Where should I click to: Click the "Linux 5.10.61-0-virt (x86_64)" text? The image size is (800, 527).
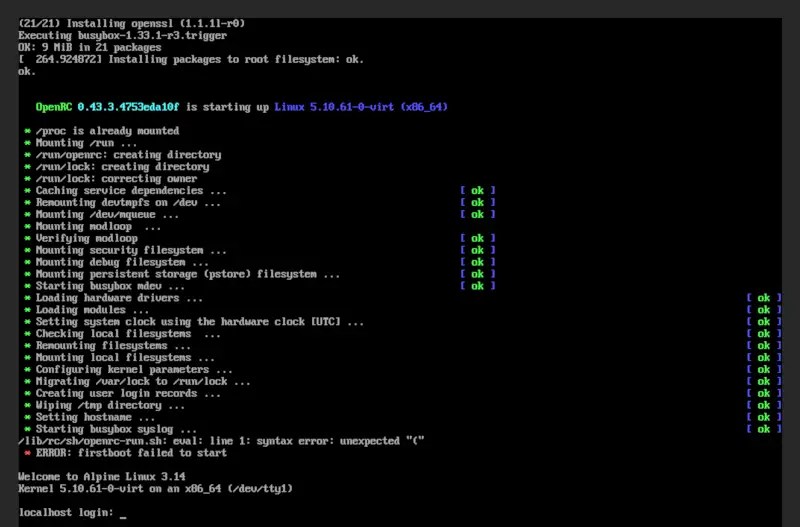(361, 107)
